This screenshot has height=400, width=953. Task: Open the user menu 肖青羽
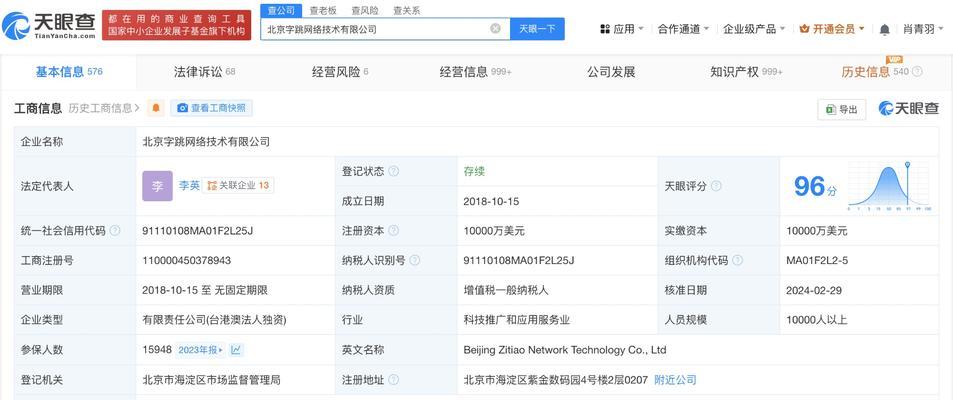[924, 29]
